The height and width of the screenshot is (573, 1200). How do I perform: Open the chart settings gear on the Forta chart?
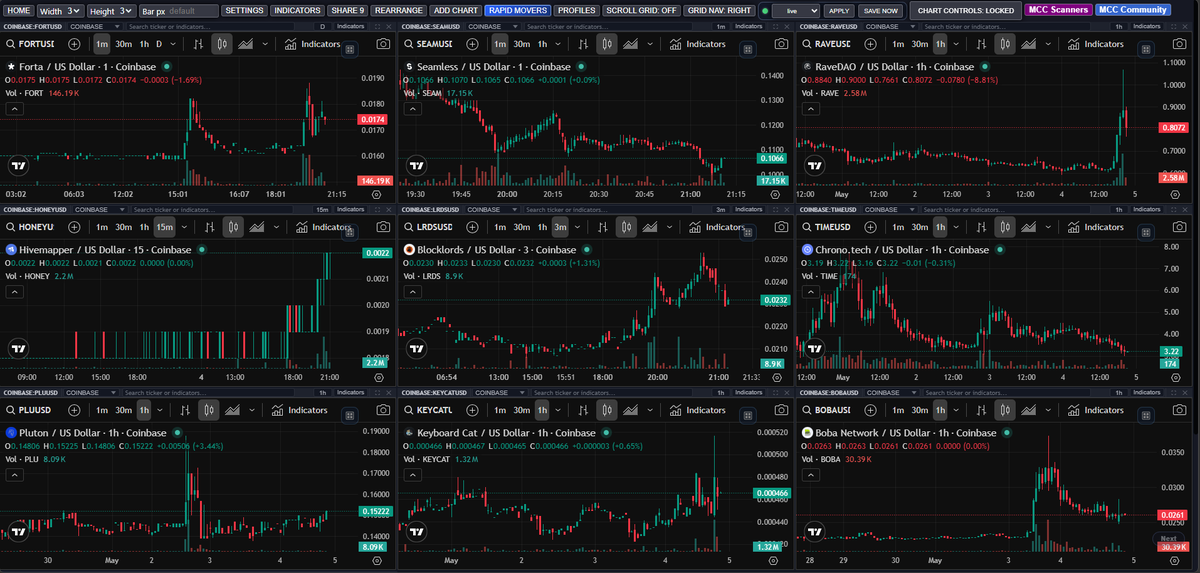click(376, 196)
